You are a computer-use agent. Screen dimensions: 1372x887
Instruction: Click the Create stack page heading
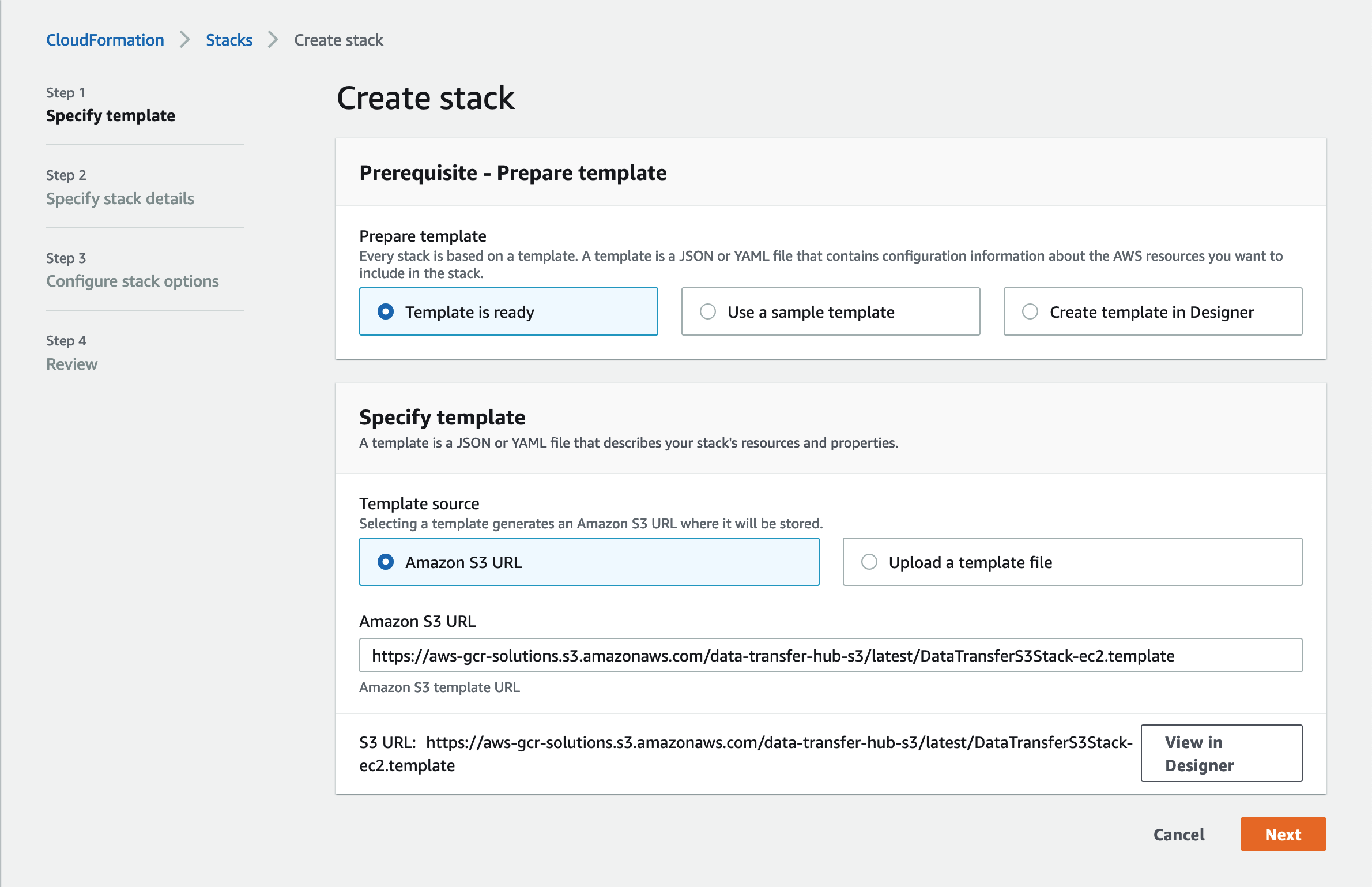pyautogui.click(x=425, y=97)
